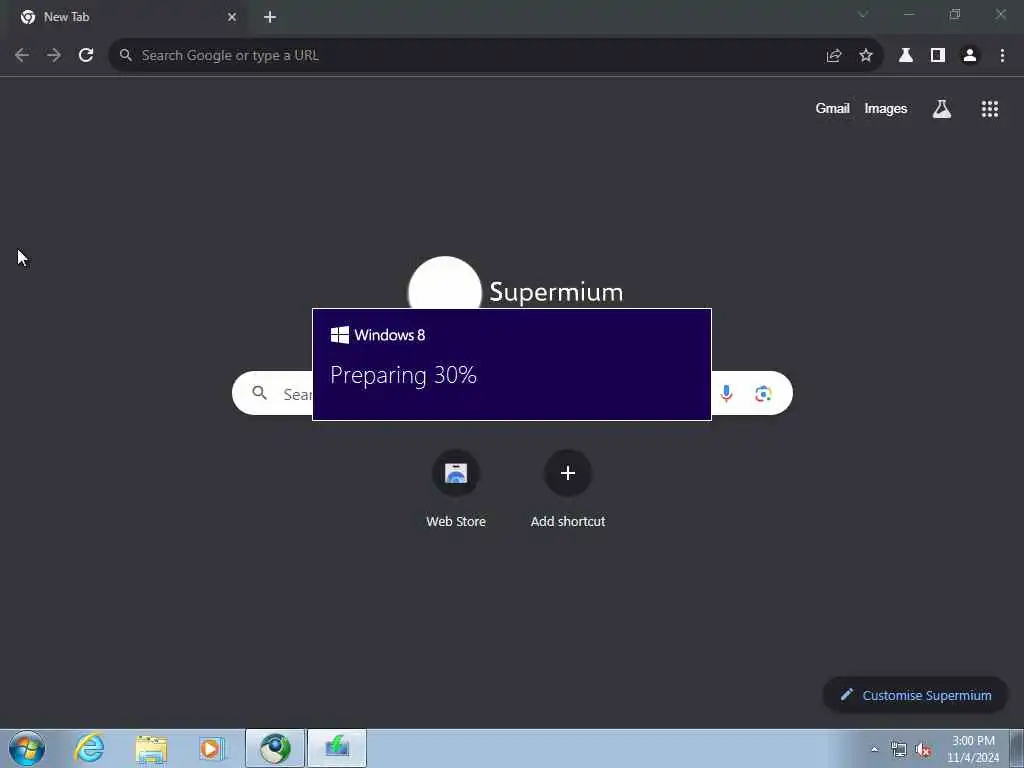Viewport: 1024px width, 768px height.
Task: Open the three-dot browser menu
Action: (1002, 56)
